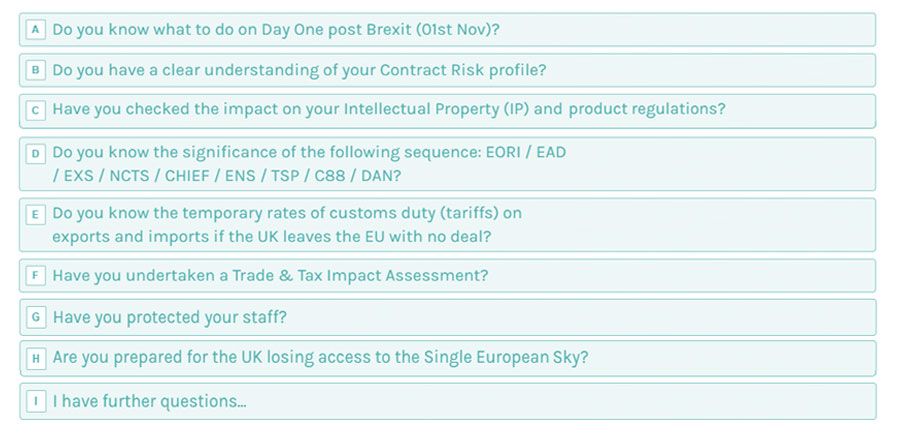Screen dimensions: 900x434
Task: Click the letter B key badge
Action: [x=36, y=70]
